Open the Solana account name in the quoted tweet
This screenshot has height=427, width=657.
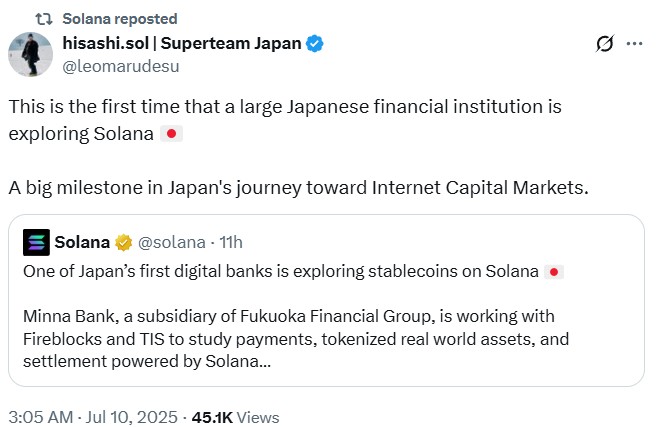pyautogui.click(x=82, y=242)
